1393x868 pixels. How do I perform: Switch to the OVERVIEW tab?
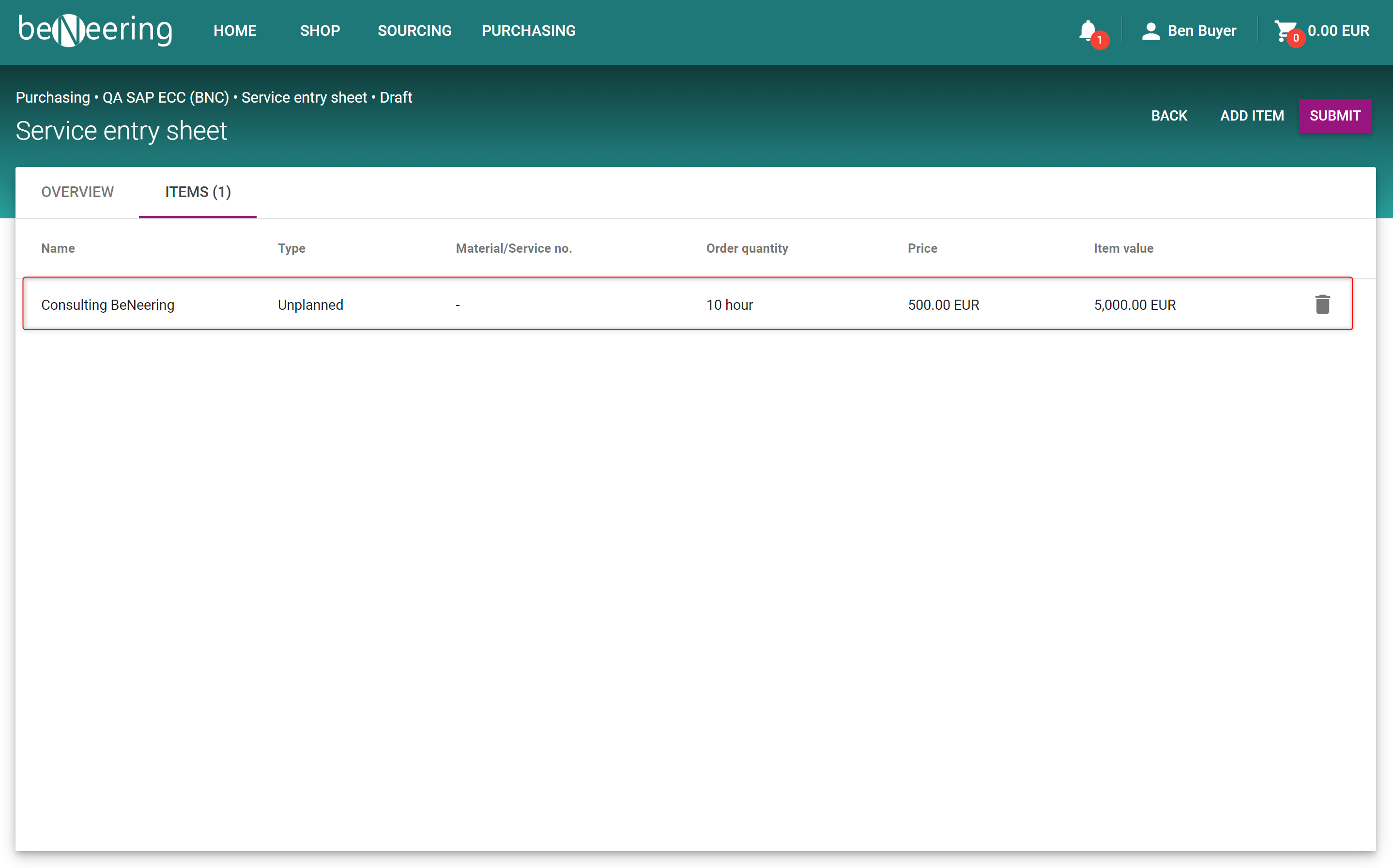pos(77,192)
